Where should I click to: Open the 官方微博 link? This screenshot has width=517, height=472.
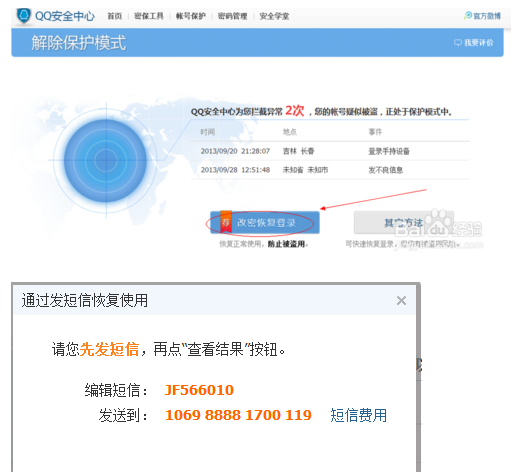click(x=487, y=16)
